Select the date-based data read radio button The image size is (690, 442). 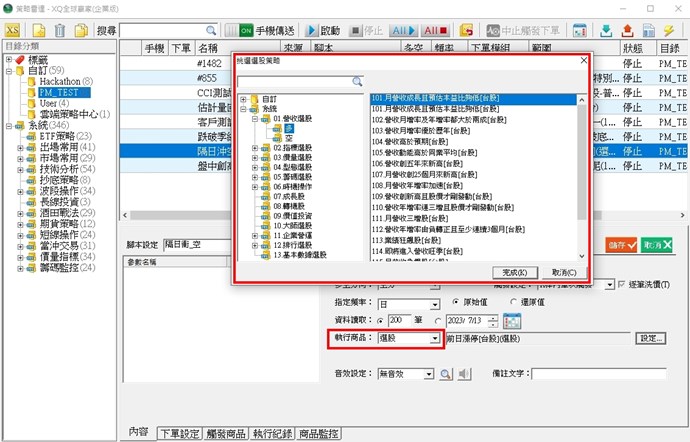point(438,321)
